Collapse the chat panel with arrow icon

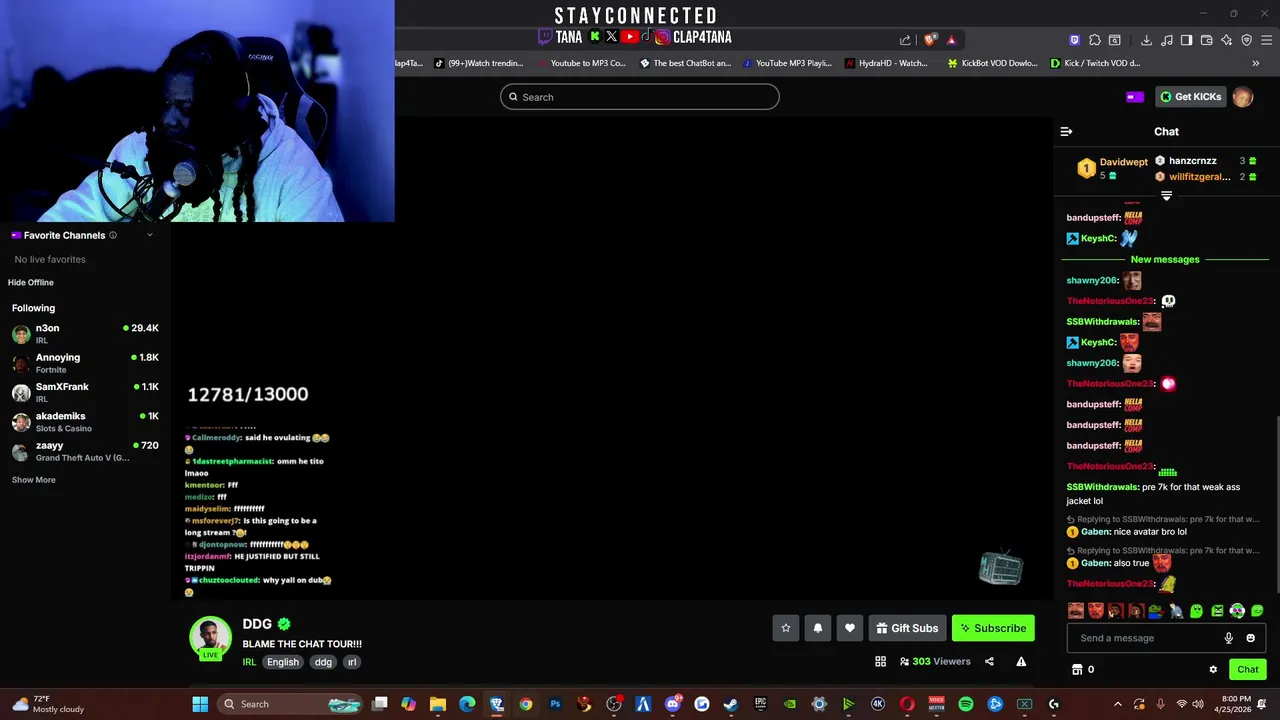tap(1066, 131)
